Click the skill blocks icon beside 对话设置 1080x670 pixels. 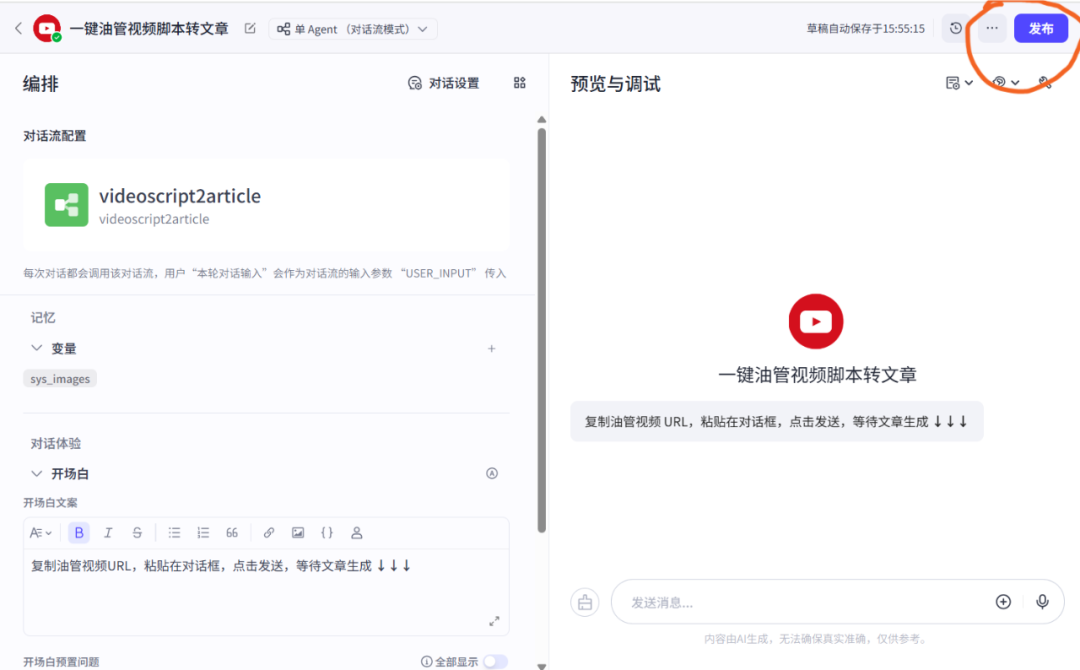click(x=519, y=83)
